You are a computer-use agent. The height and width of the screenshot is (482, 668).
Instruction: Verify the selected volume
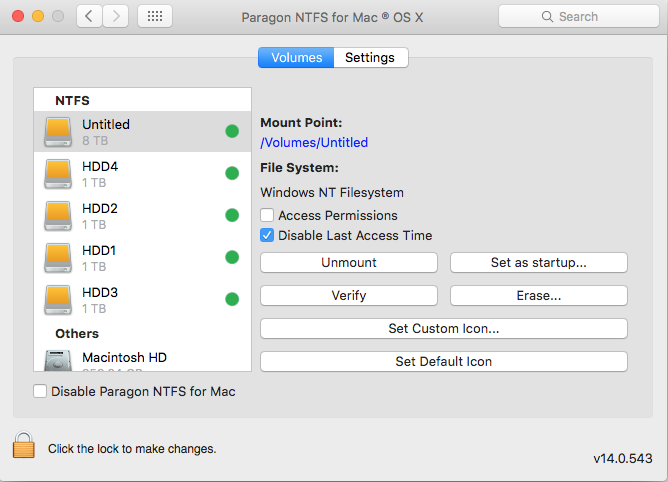tap(349, 295)
